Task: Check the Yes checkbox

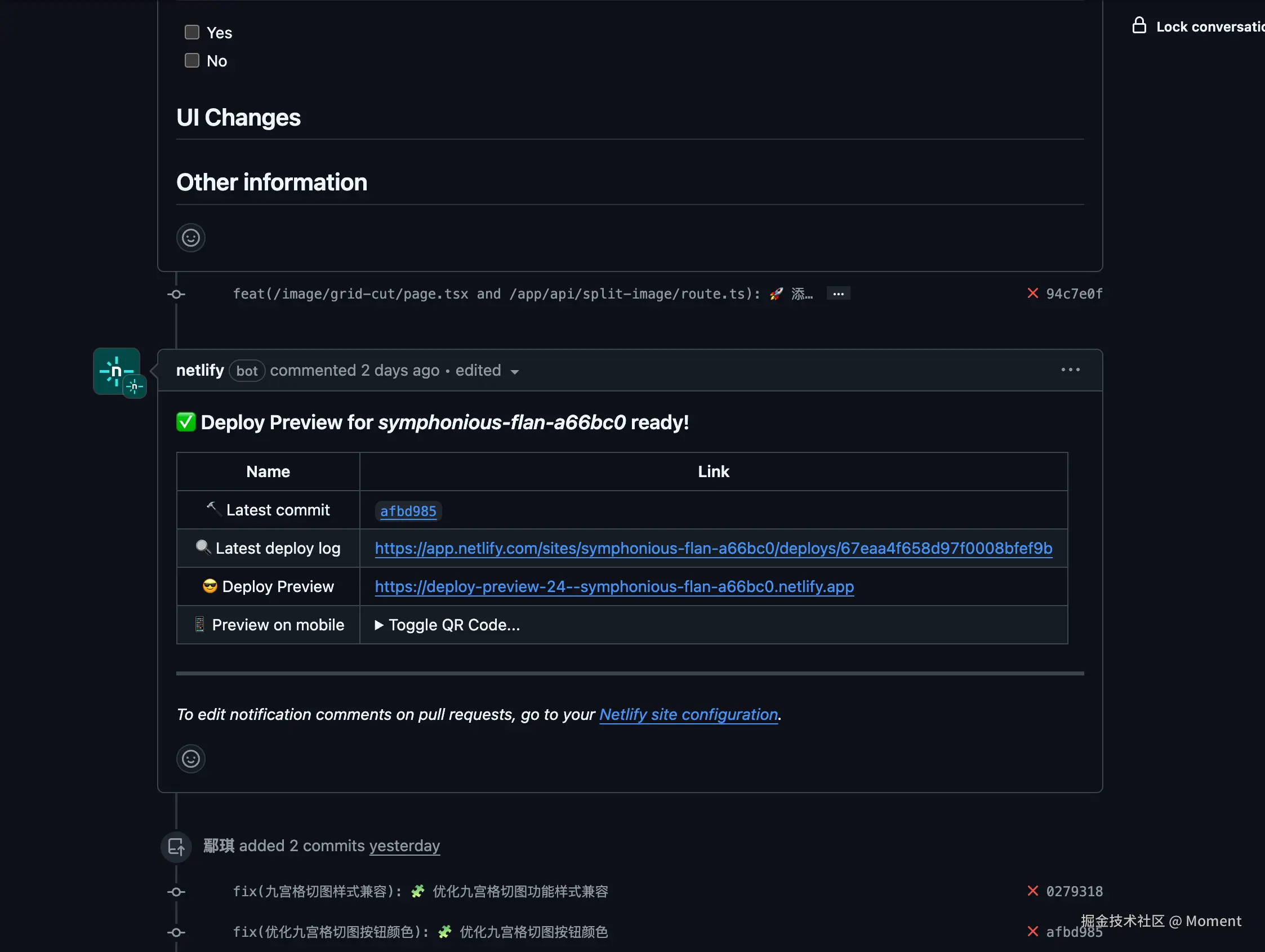Action: coord(192,32)
